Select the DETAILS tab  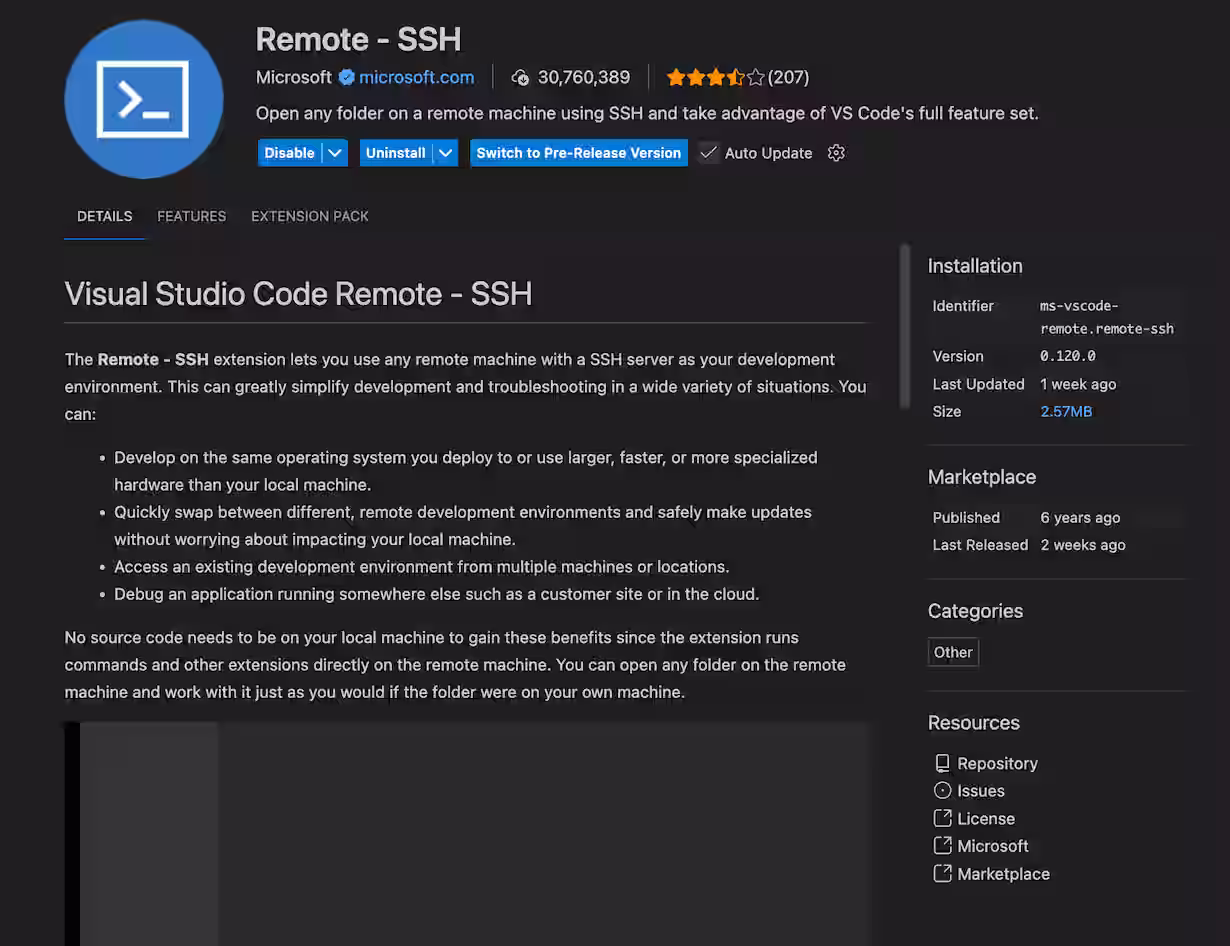[104, 216]
